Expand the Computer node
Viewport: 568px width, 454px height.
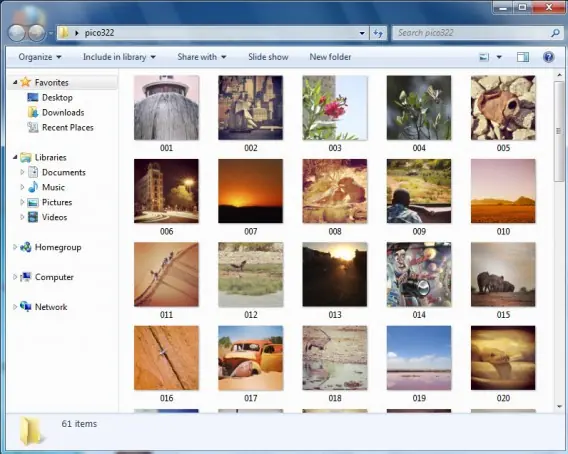(15, 277)
